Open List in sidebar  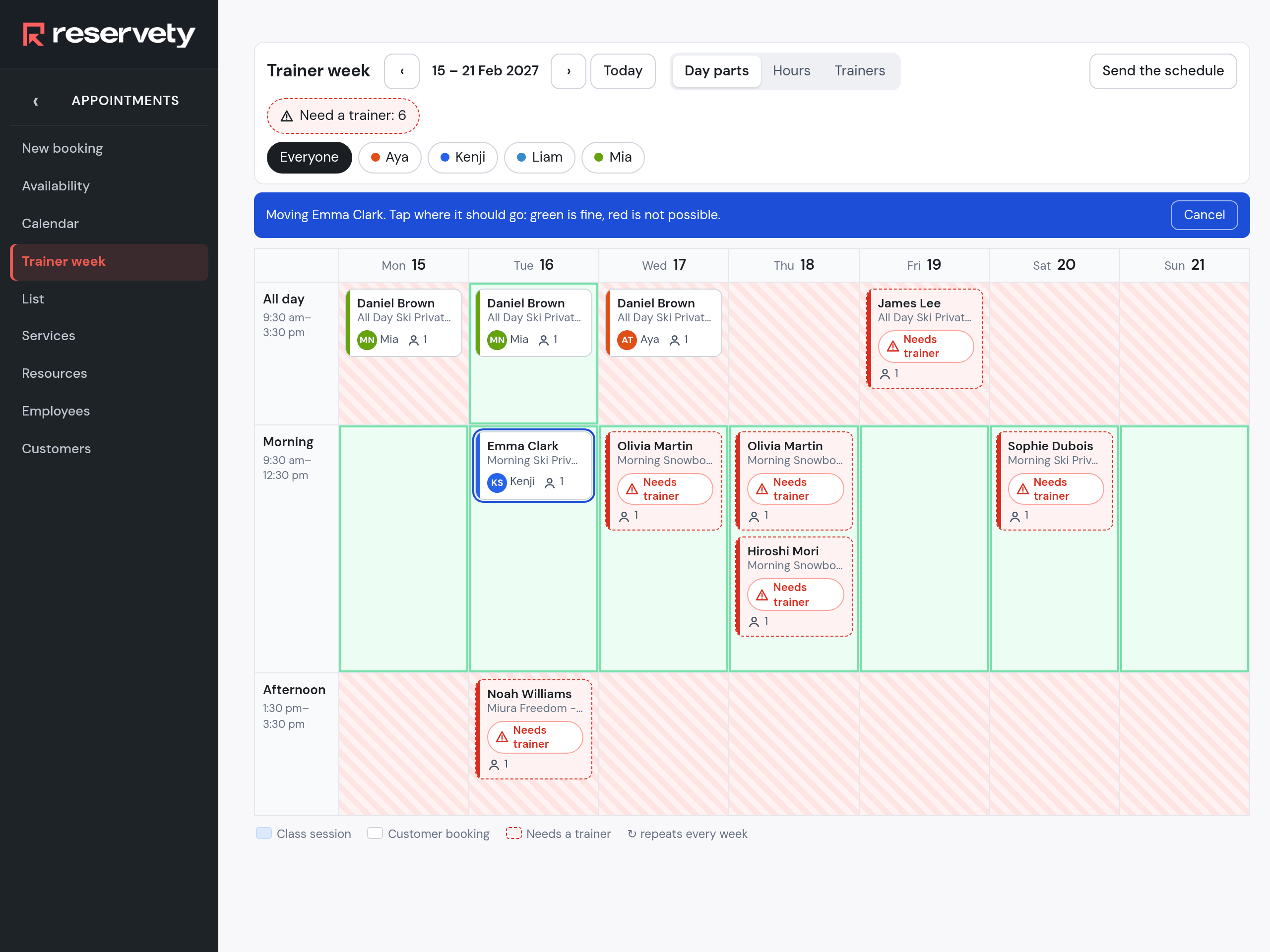pos(109,299)
